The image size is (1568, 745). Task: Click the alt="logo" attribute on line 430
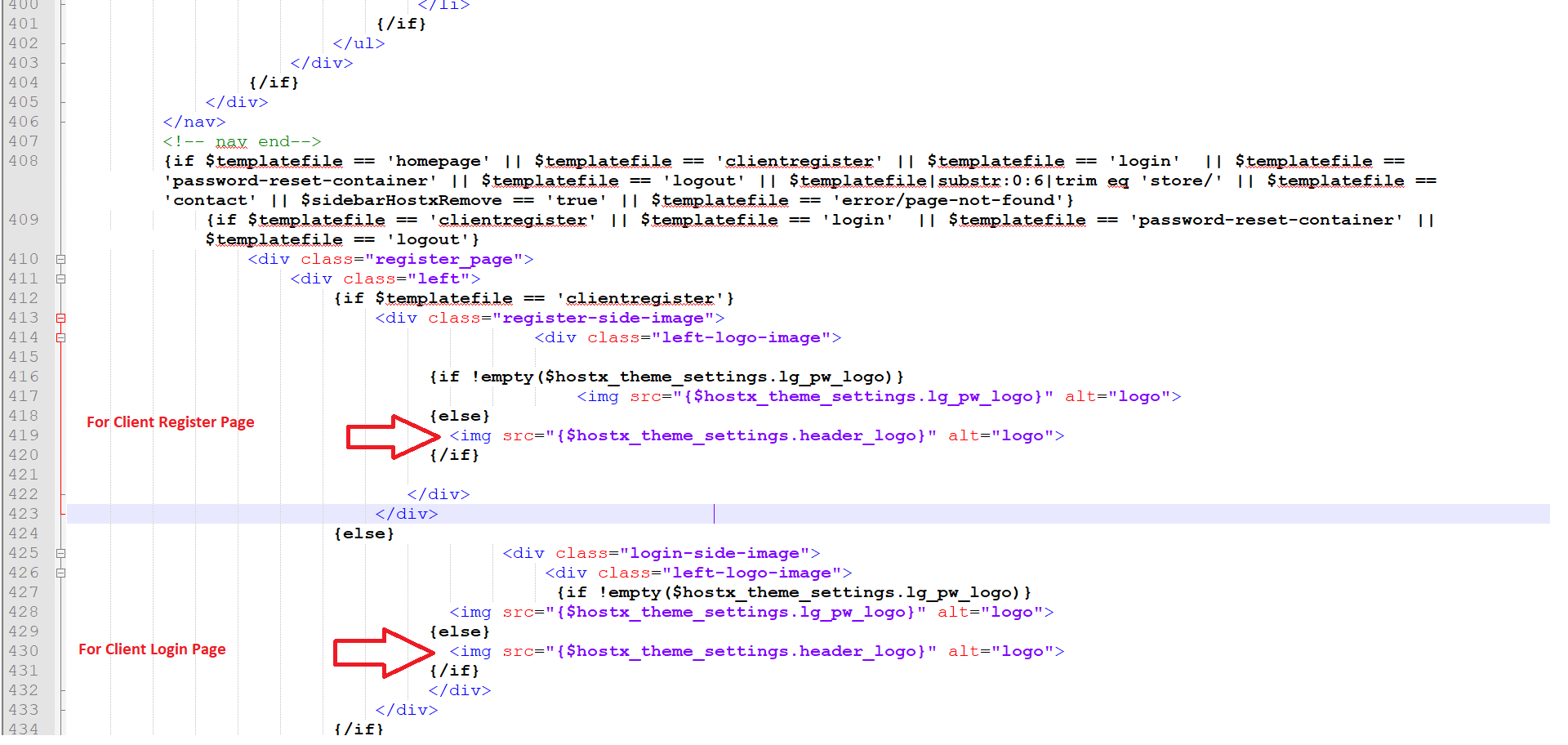click(1006, 651)
